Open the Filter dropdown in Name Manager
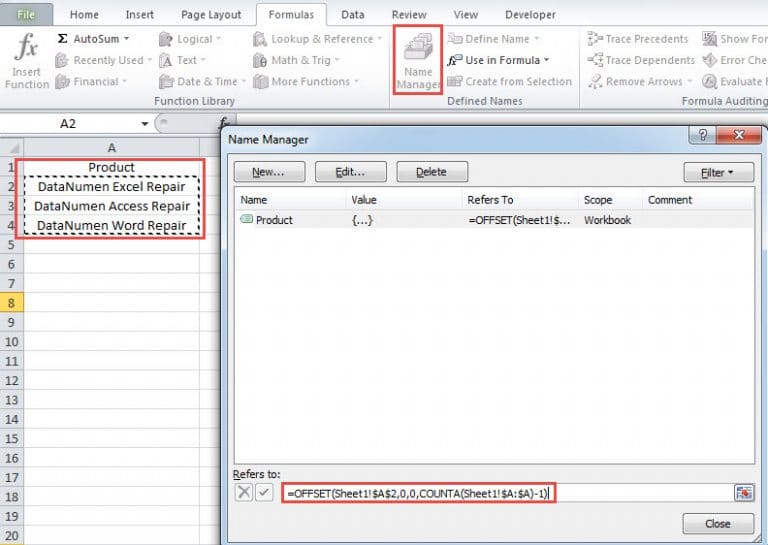The image size is (768, 545). pos(719,172)
